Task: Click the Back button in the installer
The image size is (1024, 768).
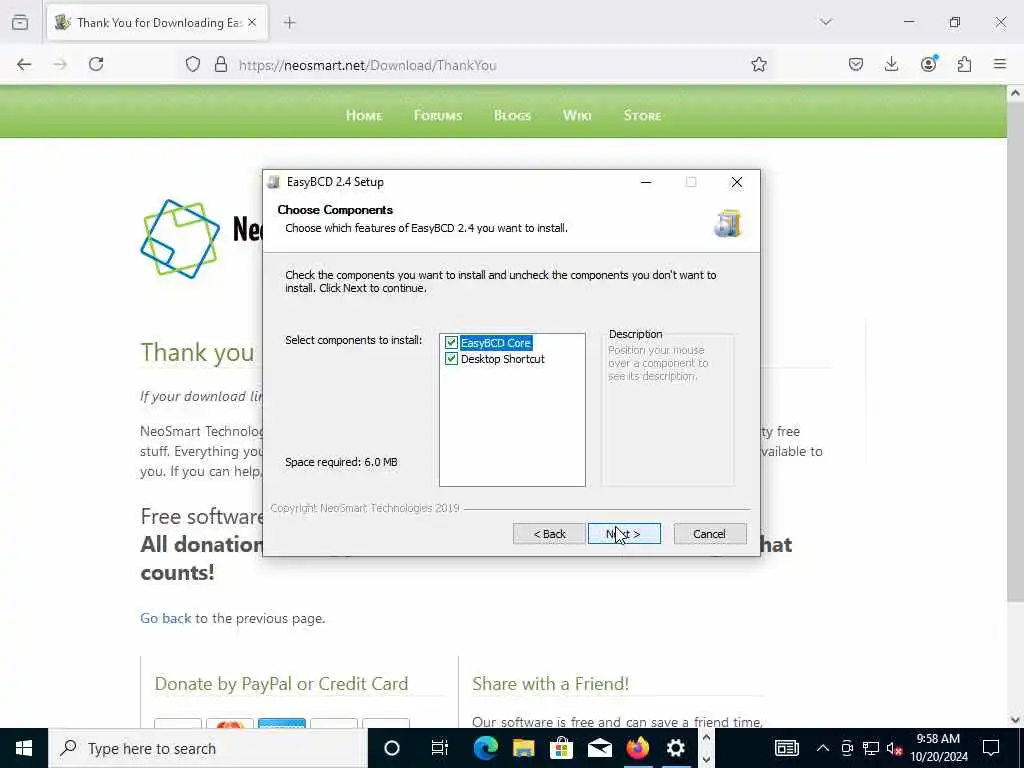Action: [549, 534]
